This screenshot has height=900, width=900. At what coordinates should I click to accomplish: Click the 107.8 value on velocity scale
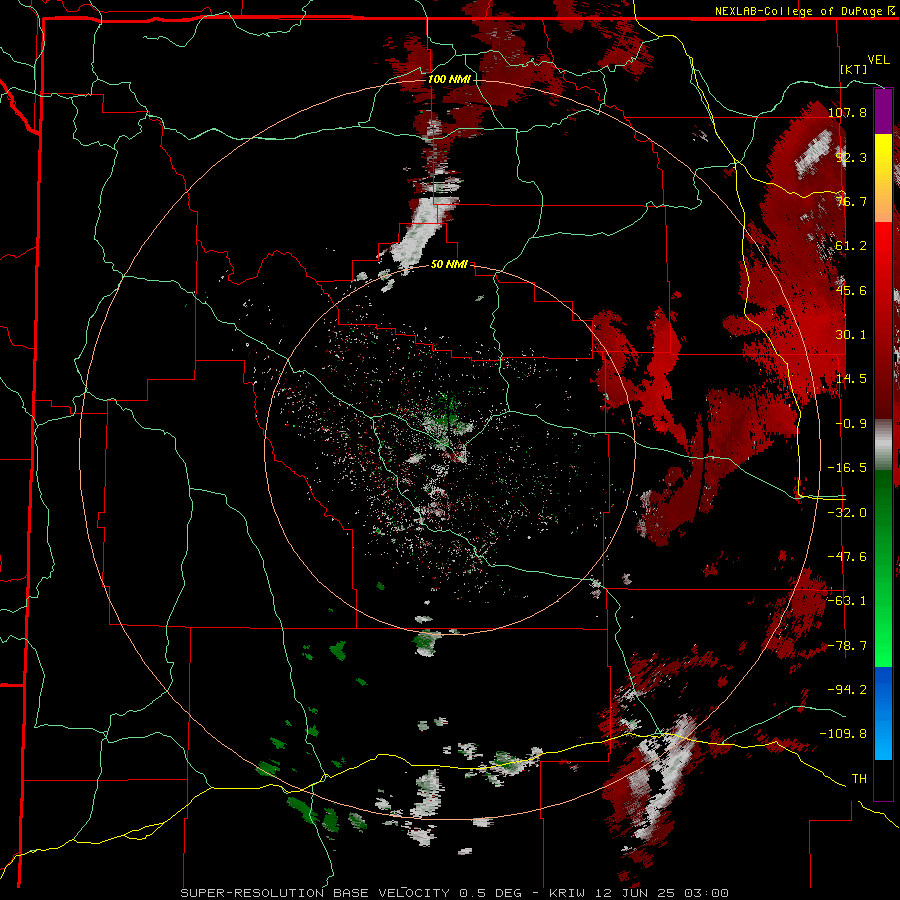847,112
